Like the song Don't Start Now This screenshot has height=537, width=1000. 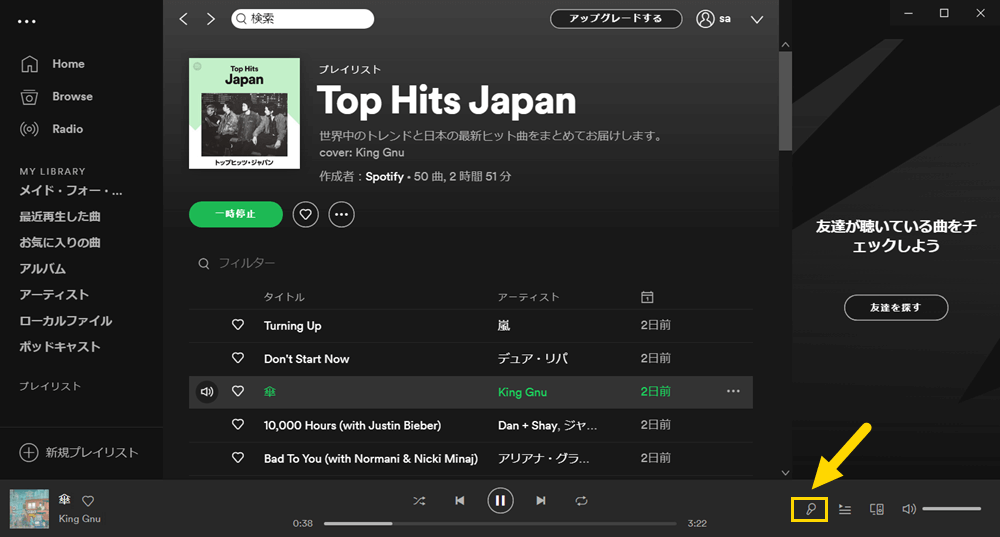(x=238, y=358)
